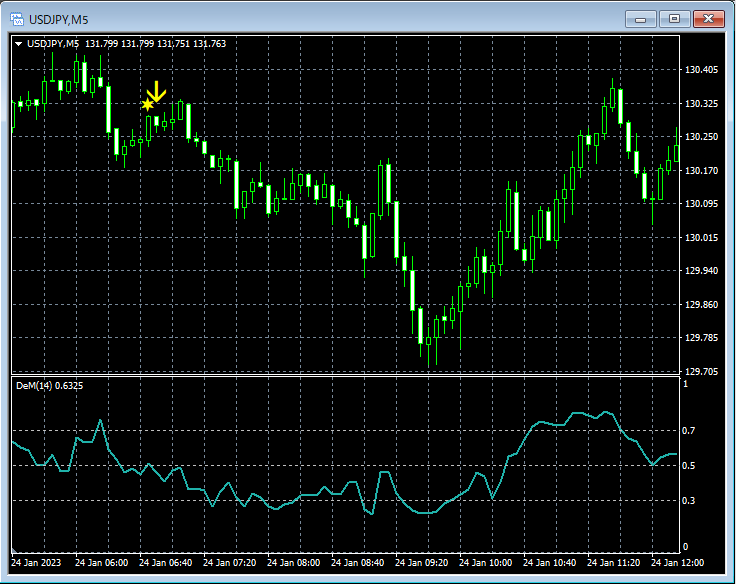Click the chart window icon in title bar
The height and width of the screenshot is (584, 737).
(16, 18)
